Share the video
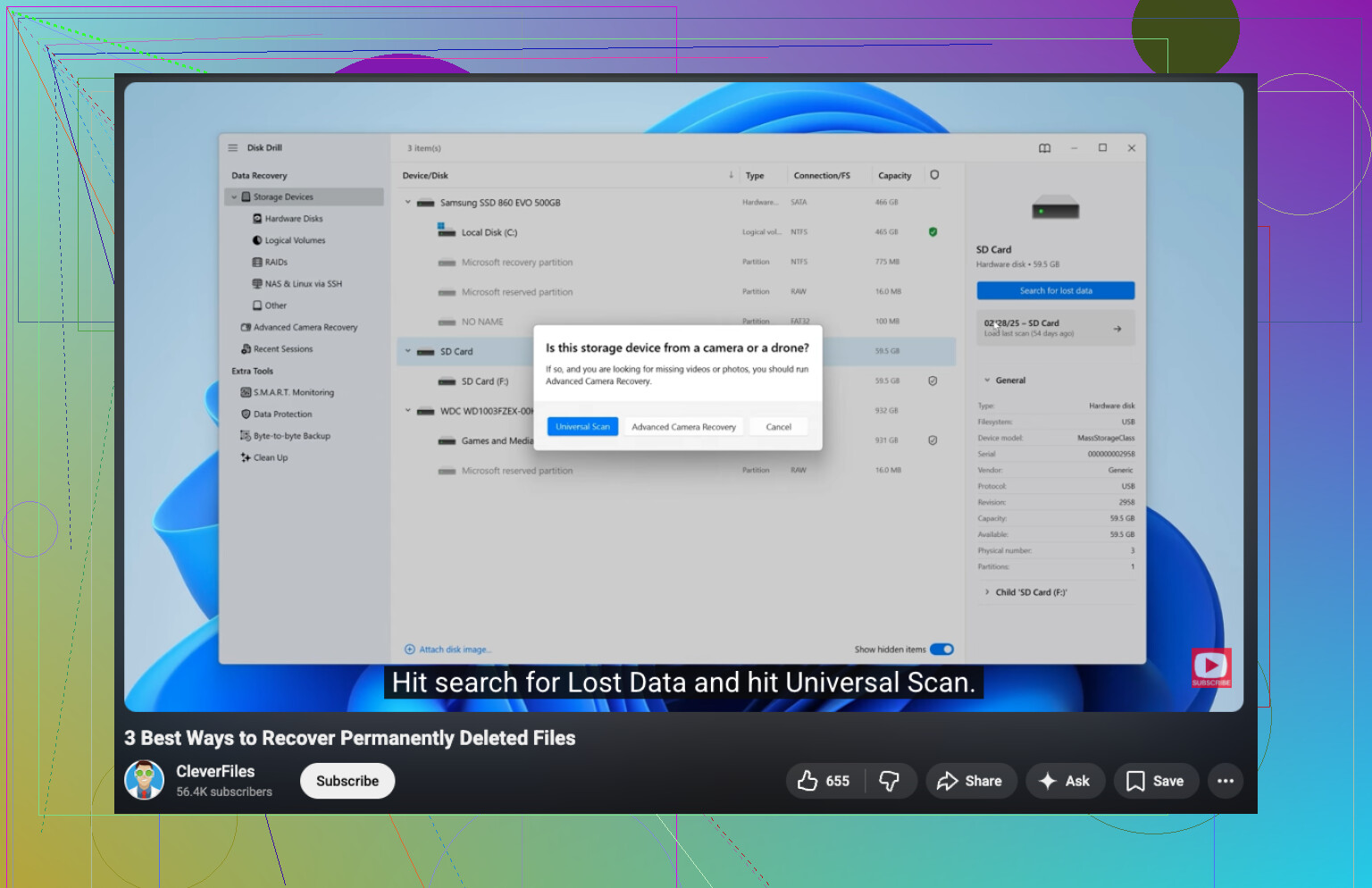This screenshot has height=888, width=1372. pos(971,781)
